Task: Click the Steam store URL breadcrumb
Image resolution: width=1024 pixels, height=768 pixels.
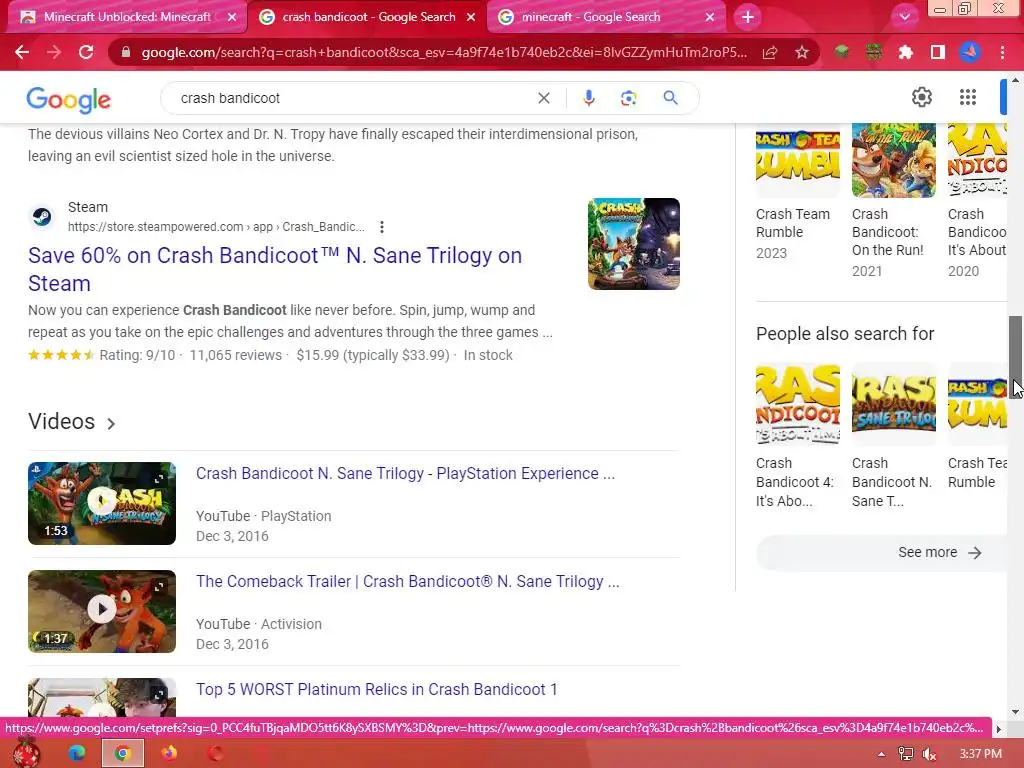Action: click(216, 227)
